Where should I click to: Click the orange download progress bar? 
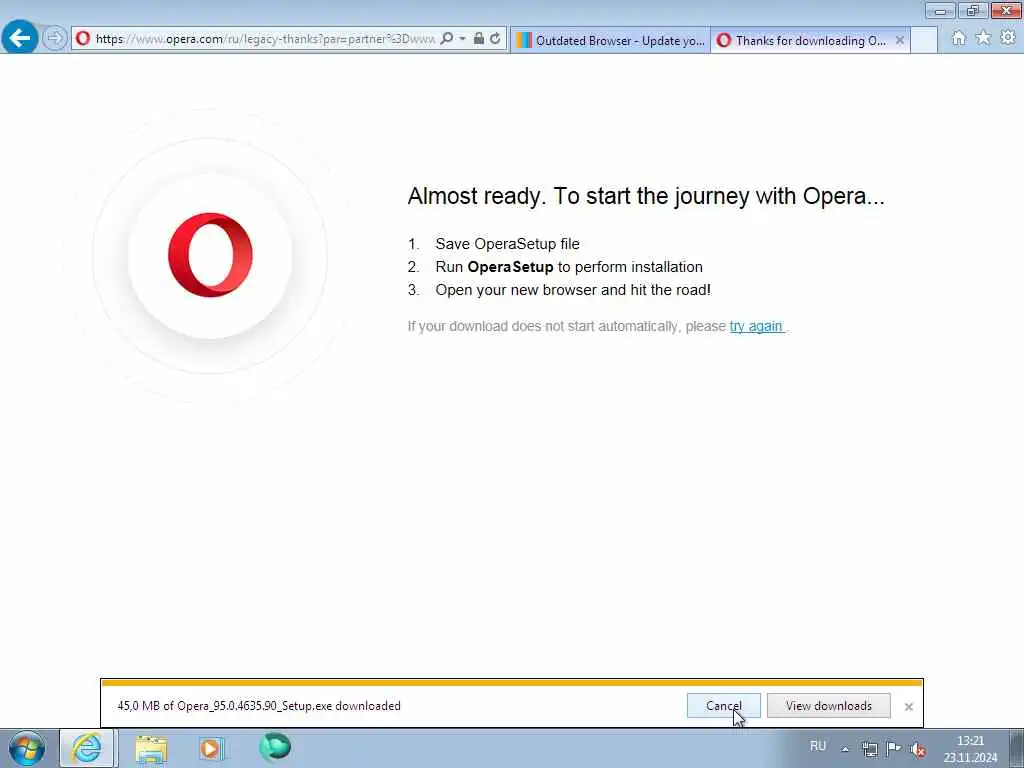[512, 683]
